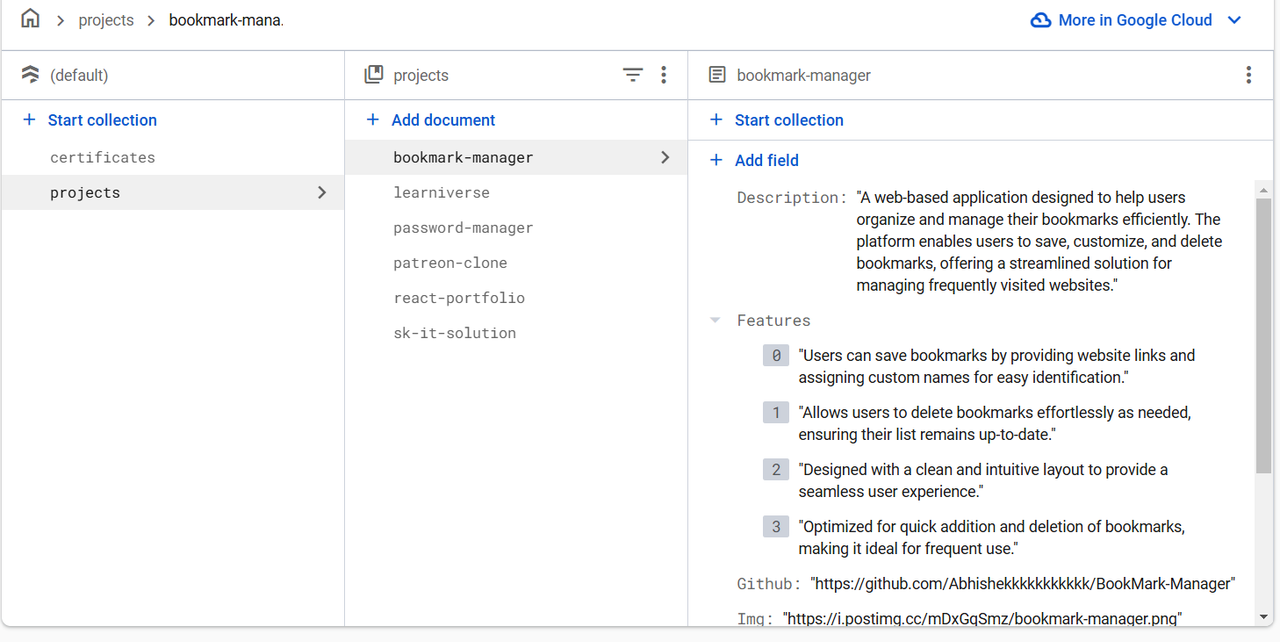This screenshot has width=1280, height=642.
Task: Click the Github field URL value
Action: [1023, 583]
